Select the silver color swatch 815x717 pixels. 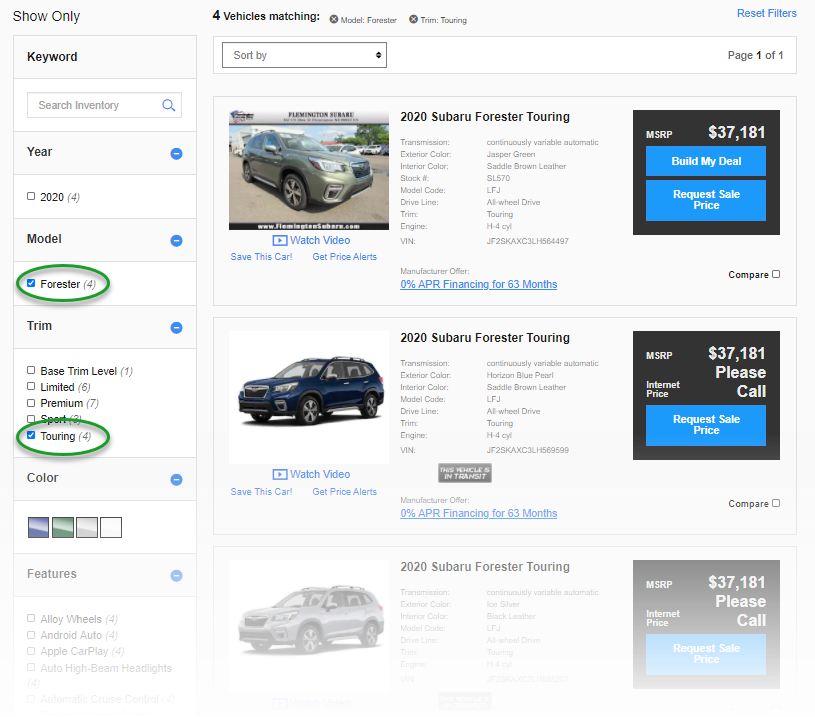[x=87, y=527]
